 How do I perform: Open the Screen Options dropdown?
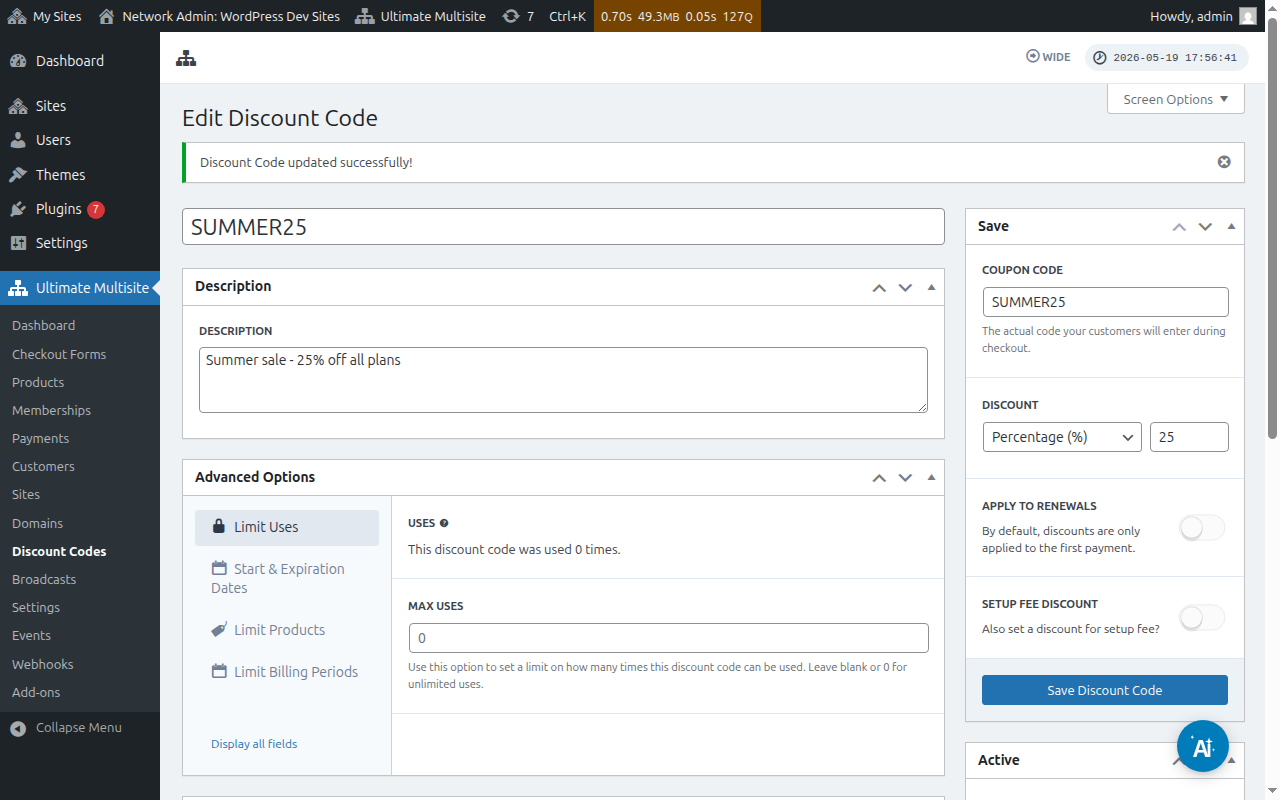click(1176, 99)
